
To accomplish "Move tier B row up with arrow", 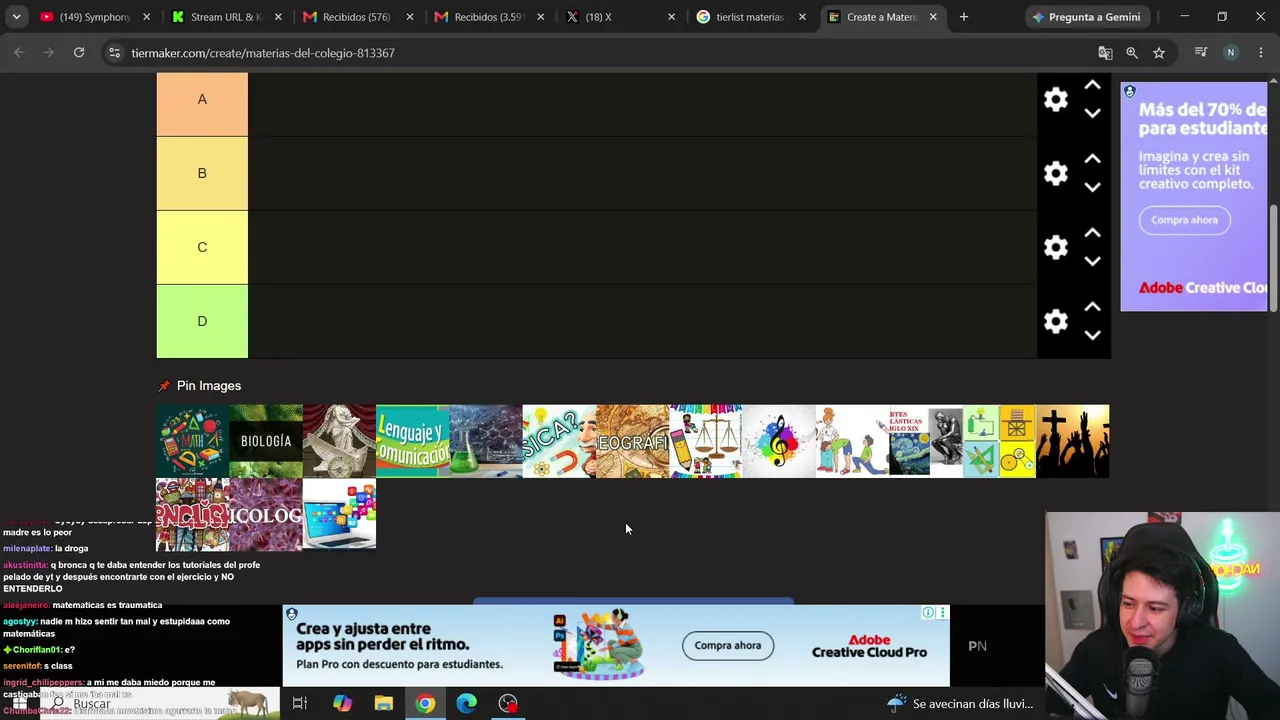I will 1092,159.
